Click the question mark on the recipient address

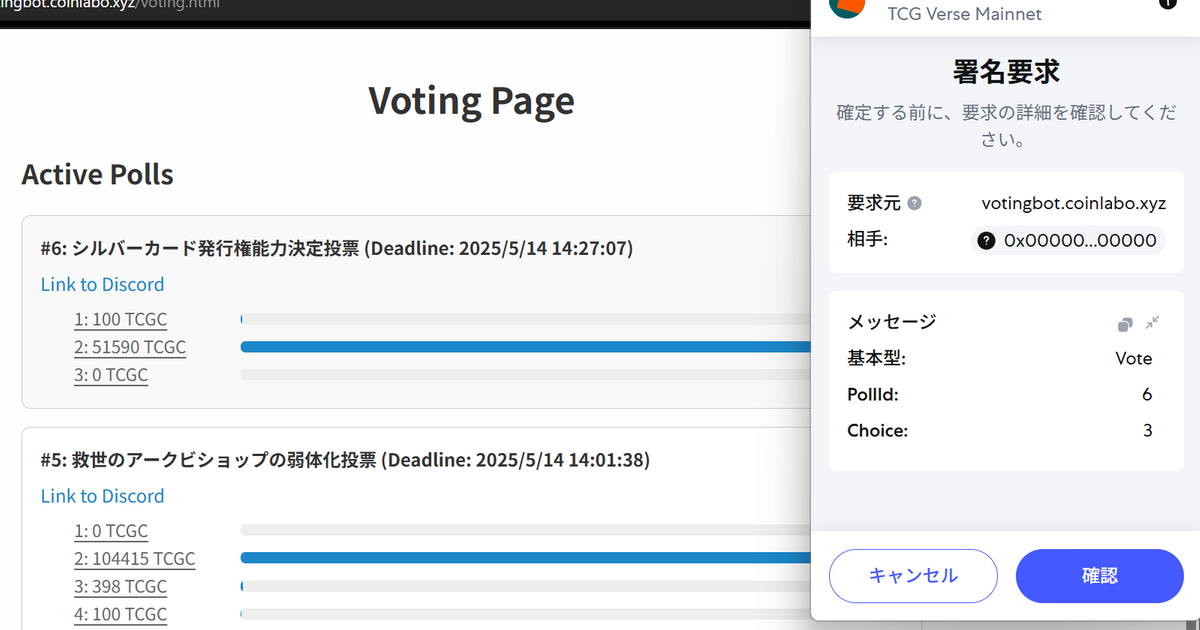pyautogui.click(x=985, y=240)
